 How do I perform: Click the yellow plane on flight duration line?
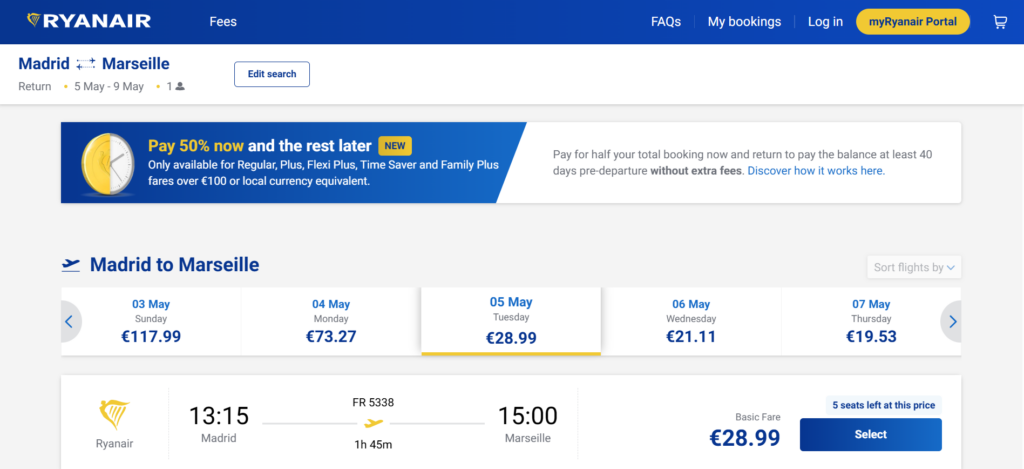pyautogui.click(x=374, y=423)
